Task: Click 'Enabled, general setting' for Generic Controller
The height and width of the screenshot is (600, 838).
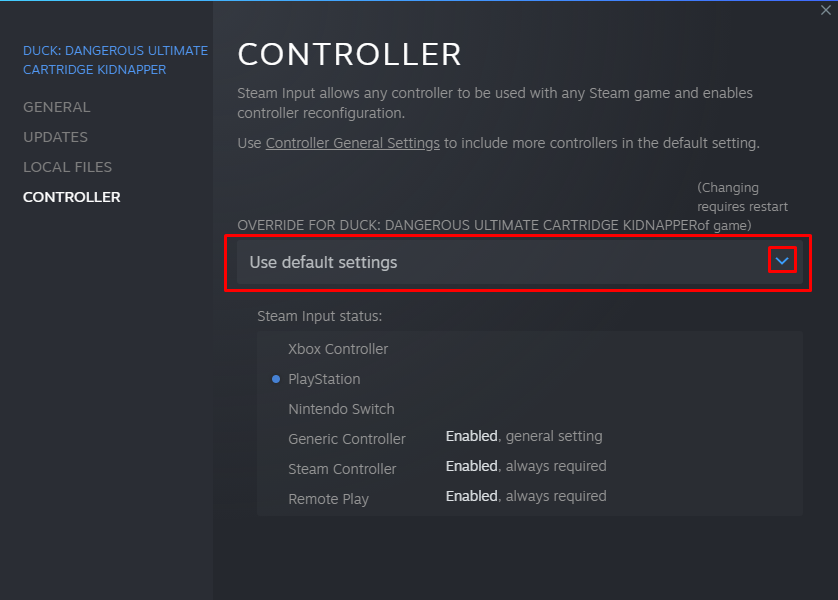Action: 523,436
